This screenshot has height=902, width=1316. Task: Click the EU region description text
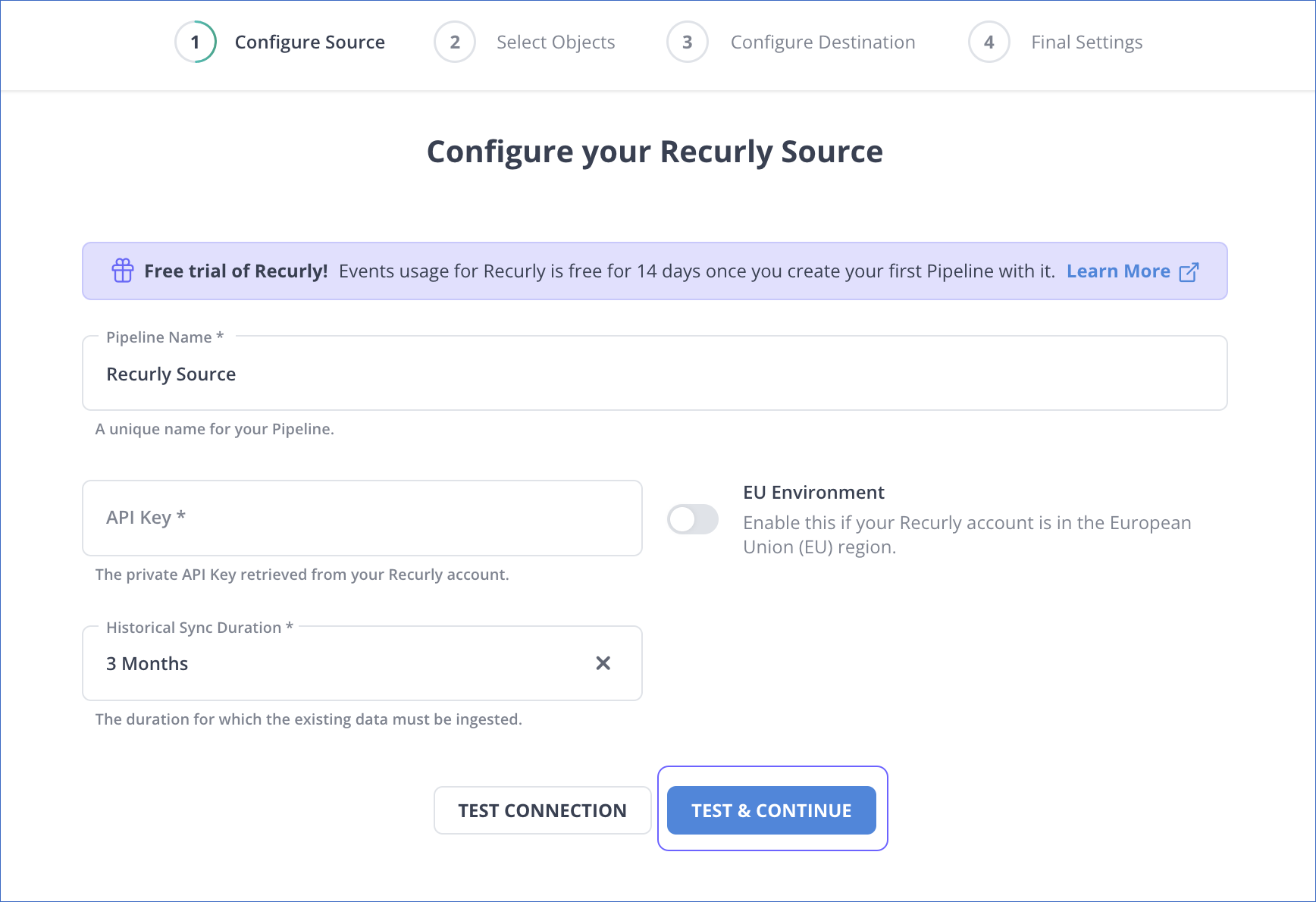(967, 535)
